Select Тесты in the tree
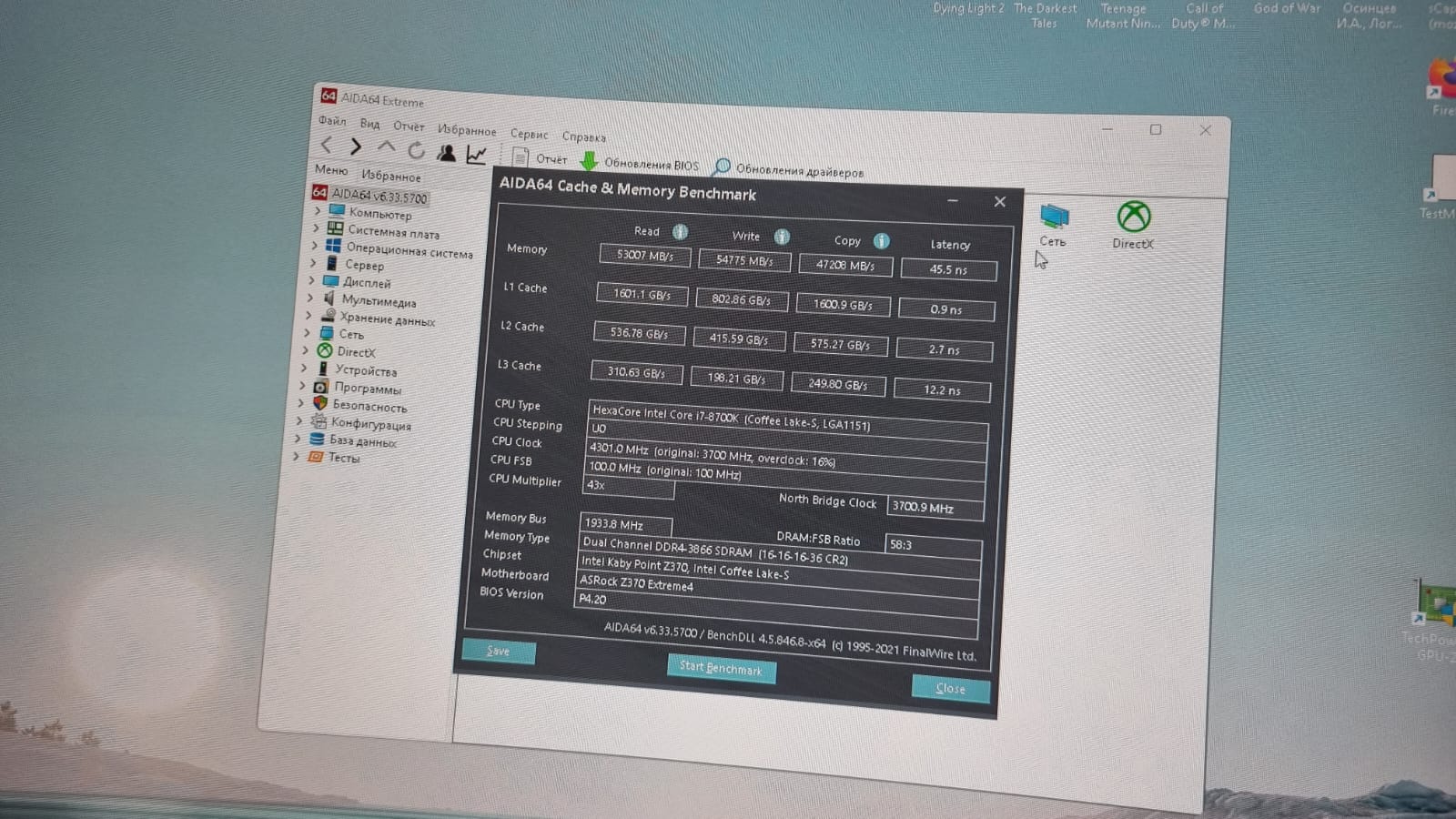This screenshot has height=819, width=1456. [343, 458]
